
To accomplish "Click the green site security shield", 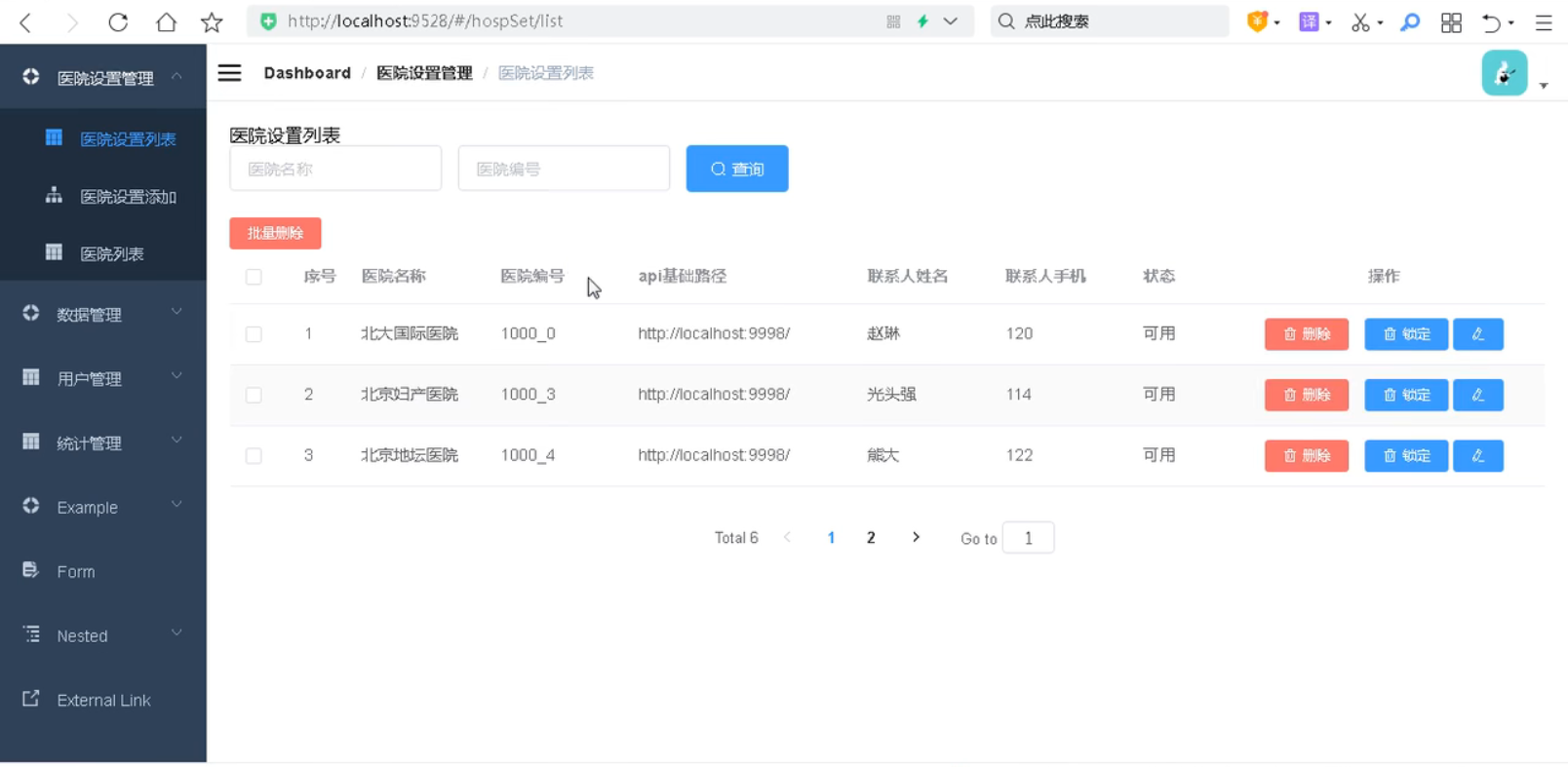I will 268,20.
